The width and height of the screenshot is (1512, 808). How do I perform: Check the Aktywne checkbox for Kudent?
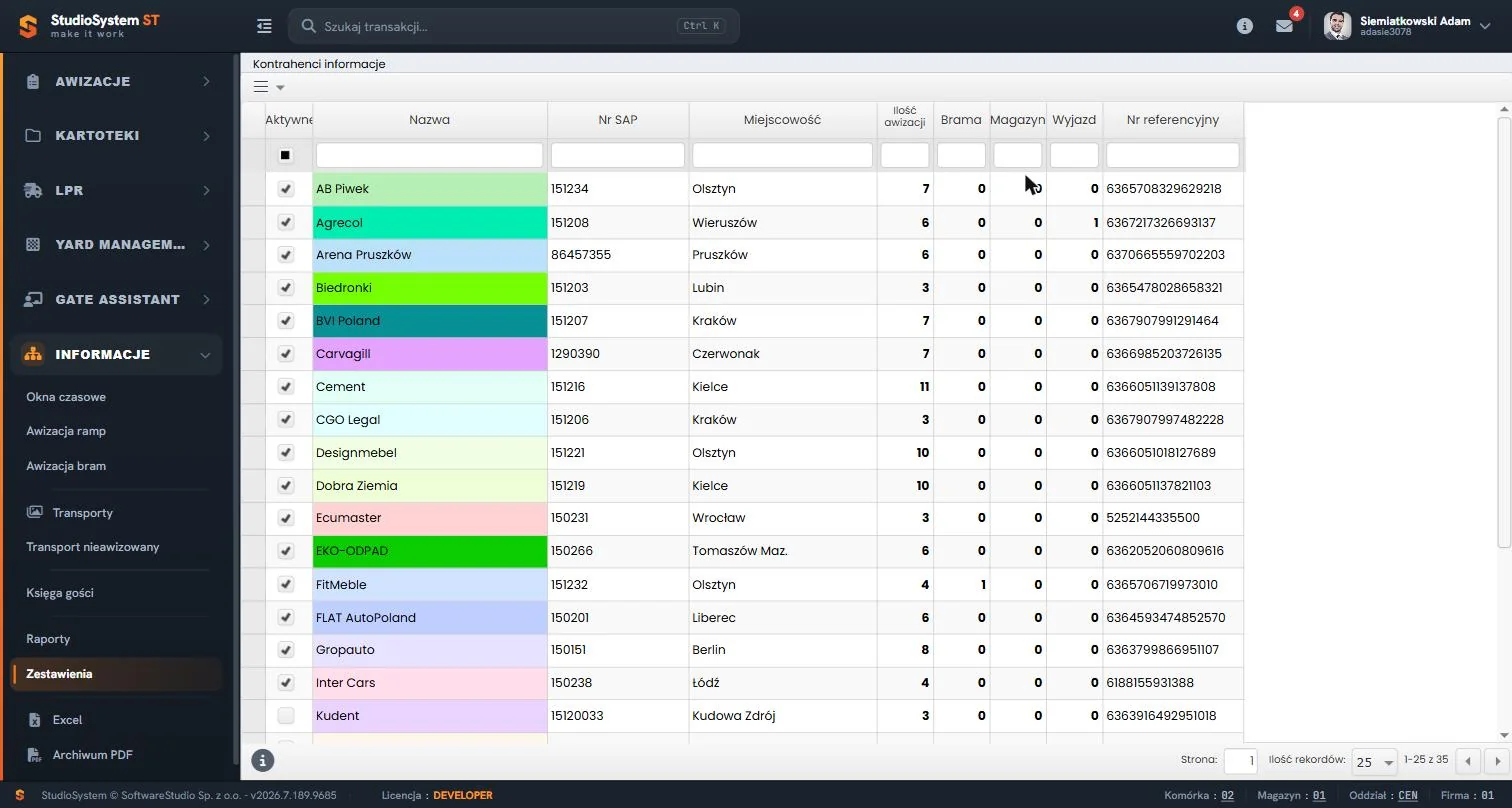(286, 716)
